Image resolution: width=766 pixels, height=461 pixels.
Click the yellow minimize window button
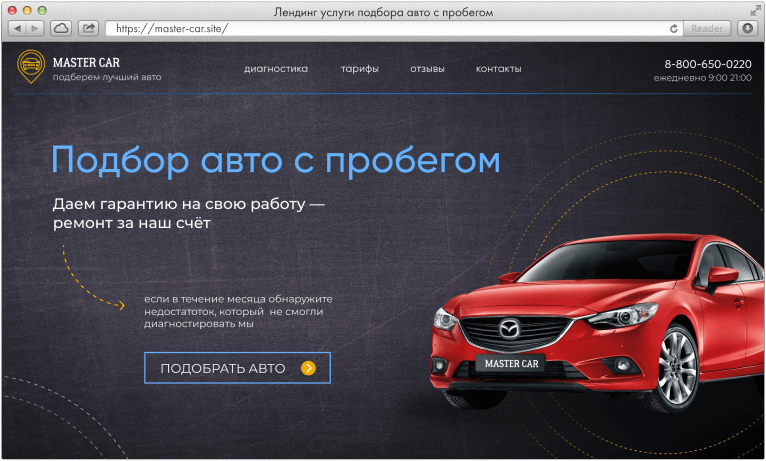(x=27, y=10)
